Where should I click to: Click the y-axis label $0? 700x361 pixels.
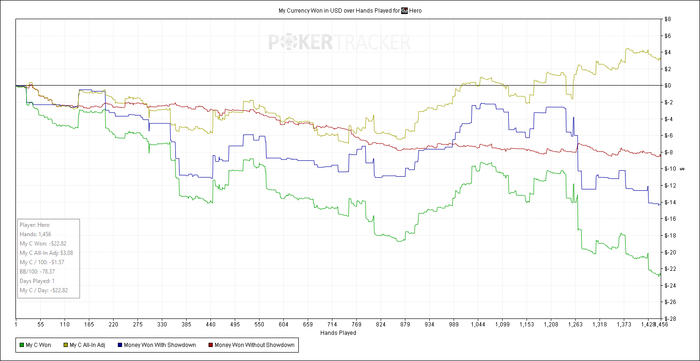click(668, 85)
